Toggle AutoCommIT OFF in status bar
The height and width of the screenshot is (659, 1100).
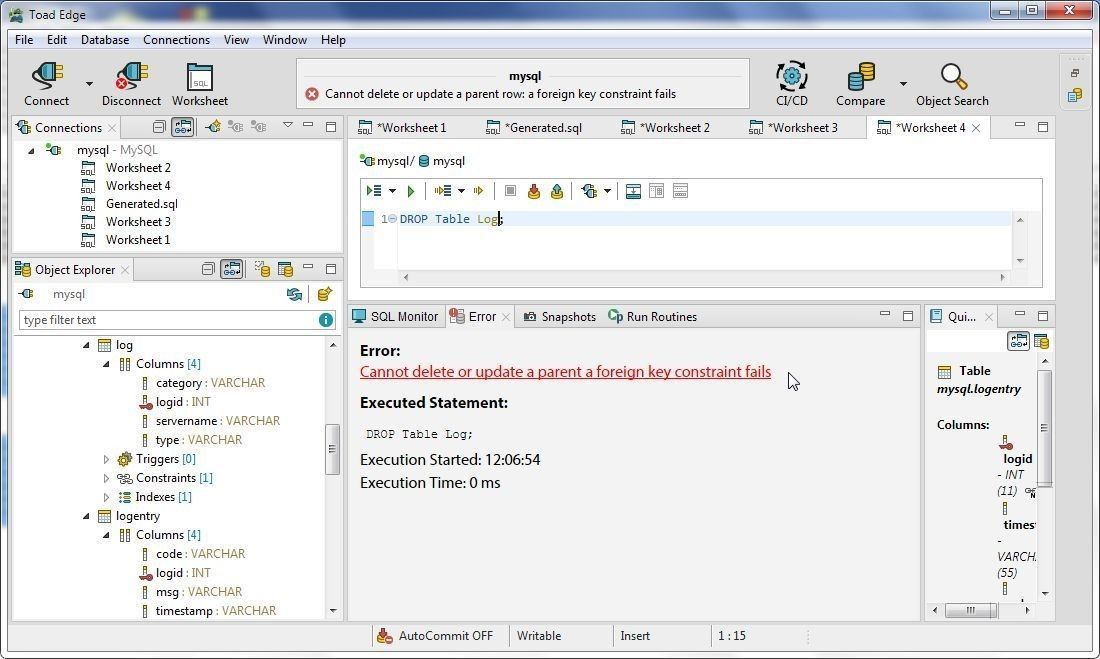click(435, 636)
